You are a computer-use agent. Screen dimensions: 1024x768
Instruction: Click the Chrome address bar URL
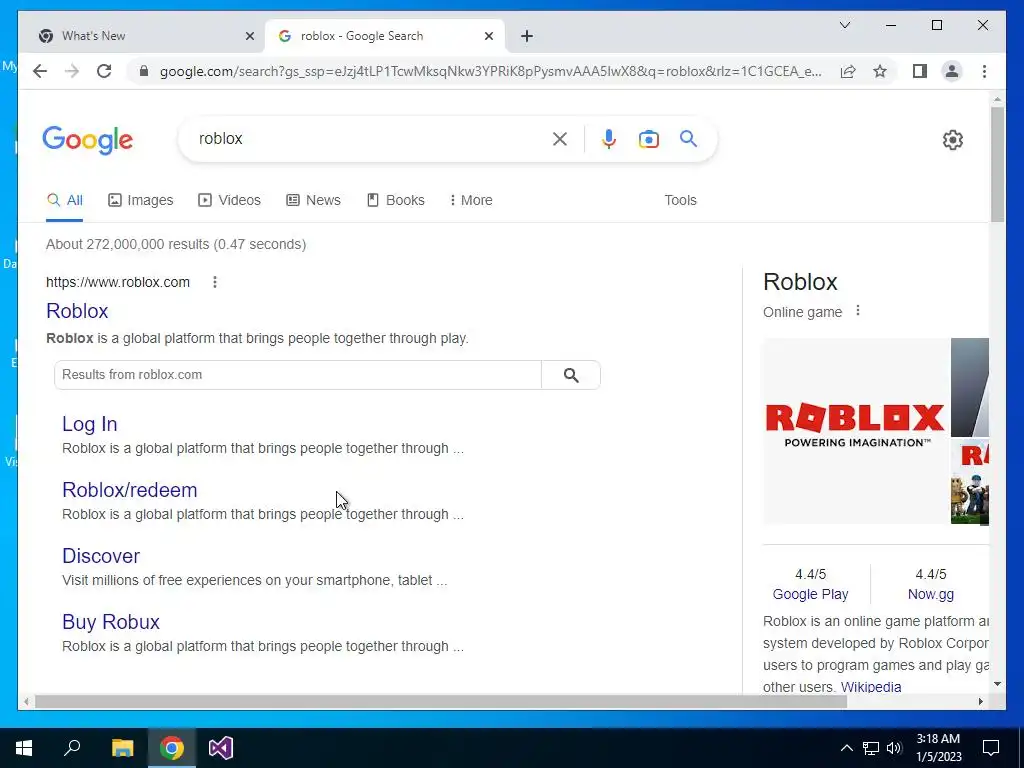point(491,71)
